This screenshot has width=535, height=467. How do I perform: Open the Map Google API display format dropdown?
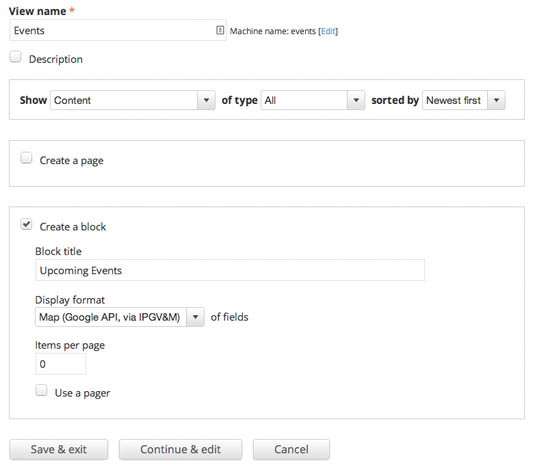(120, 317)
